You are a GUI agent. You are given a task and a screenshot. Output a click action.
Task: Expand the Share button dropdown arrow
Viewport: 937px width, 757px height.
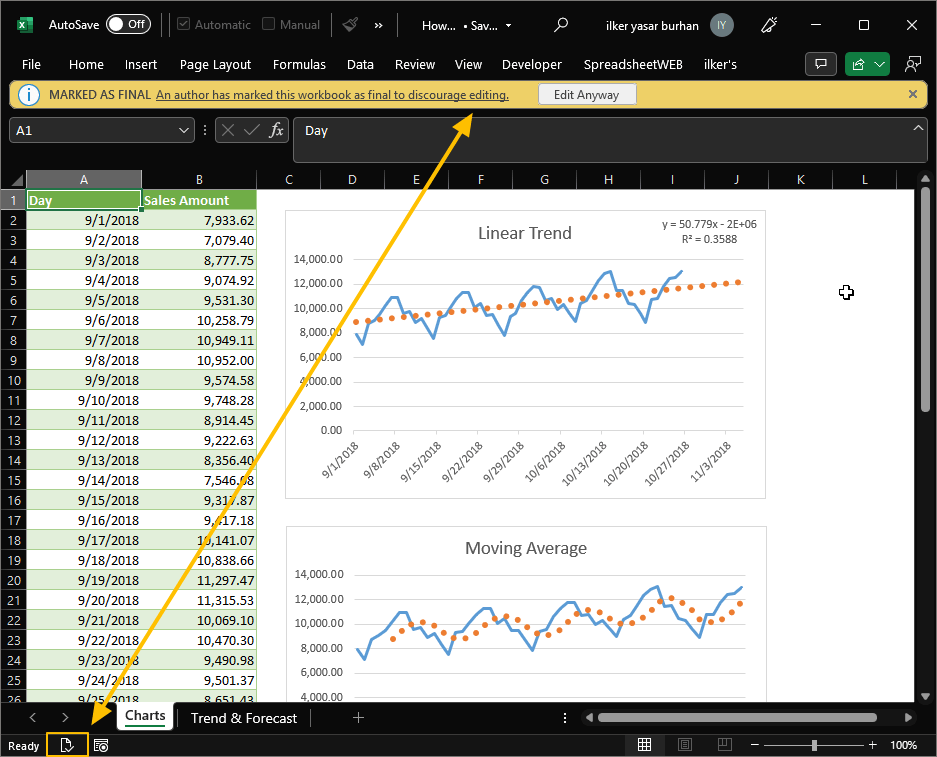880,64
